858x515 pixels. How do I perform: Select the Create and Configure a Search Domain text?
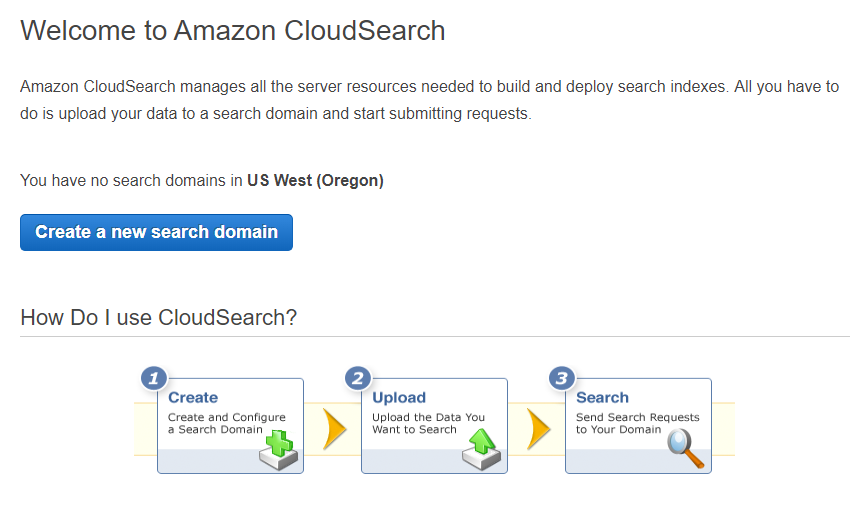[227, 424]
